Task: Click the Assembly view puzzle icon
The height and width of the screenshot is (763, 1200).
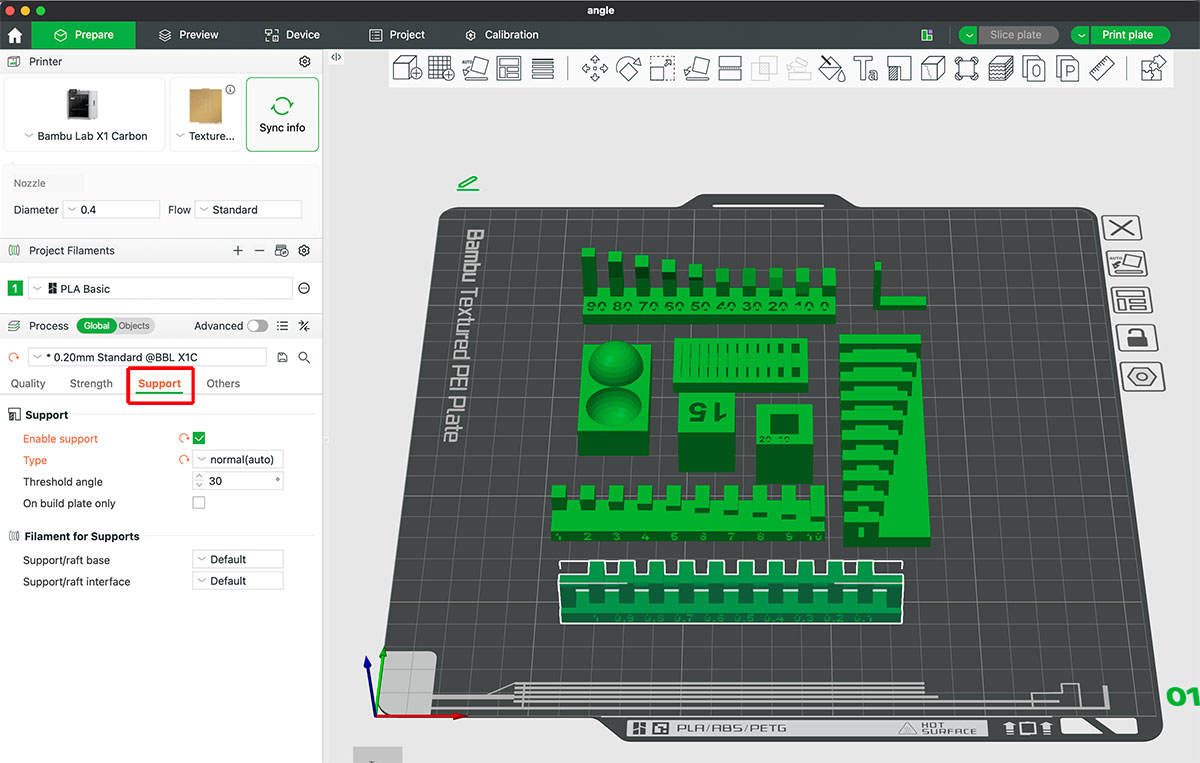Action: click(x=1152, y=69)
